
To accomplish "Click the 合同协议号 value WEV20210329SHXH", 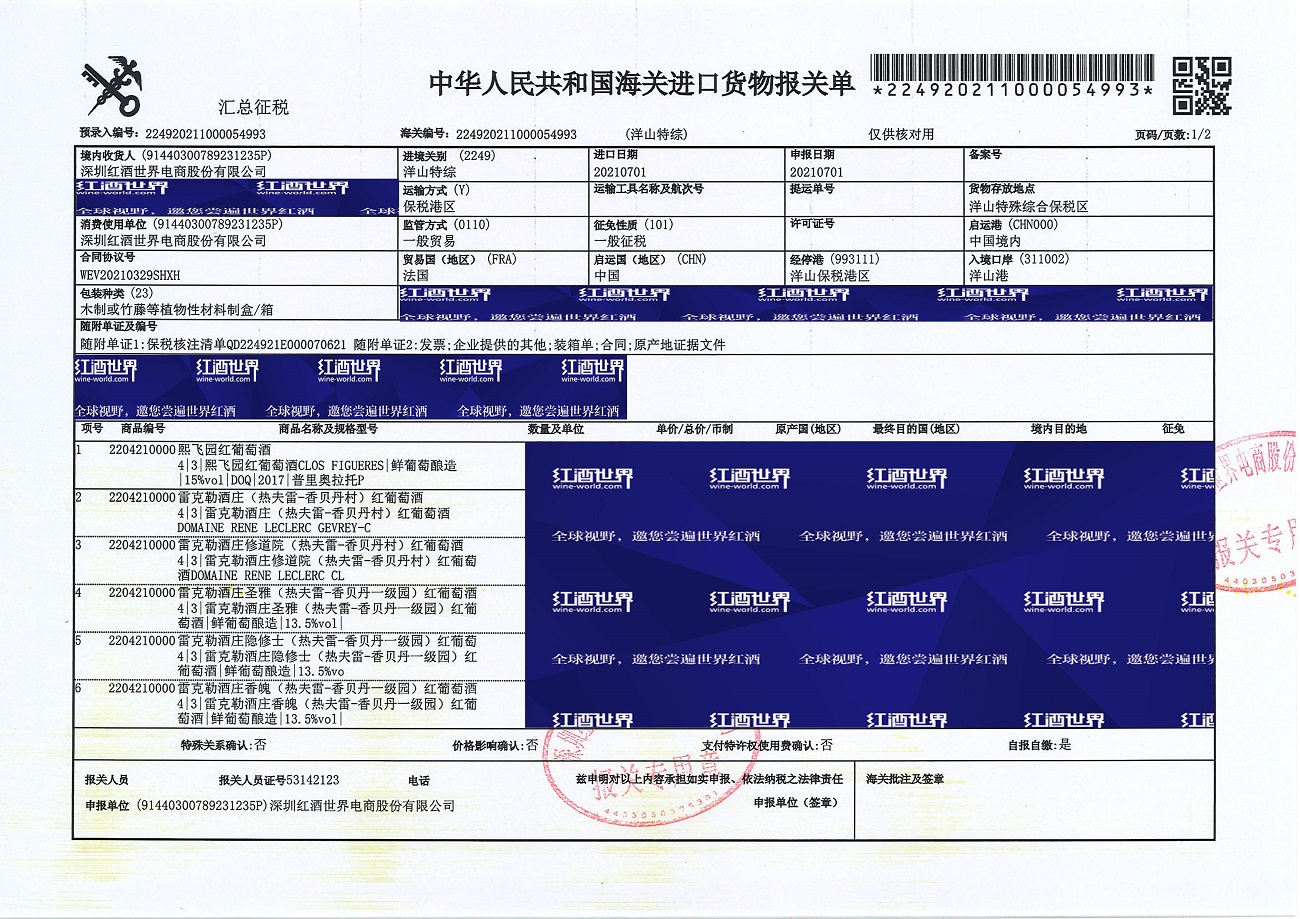I will click(131, 274).
